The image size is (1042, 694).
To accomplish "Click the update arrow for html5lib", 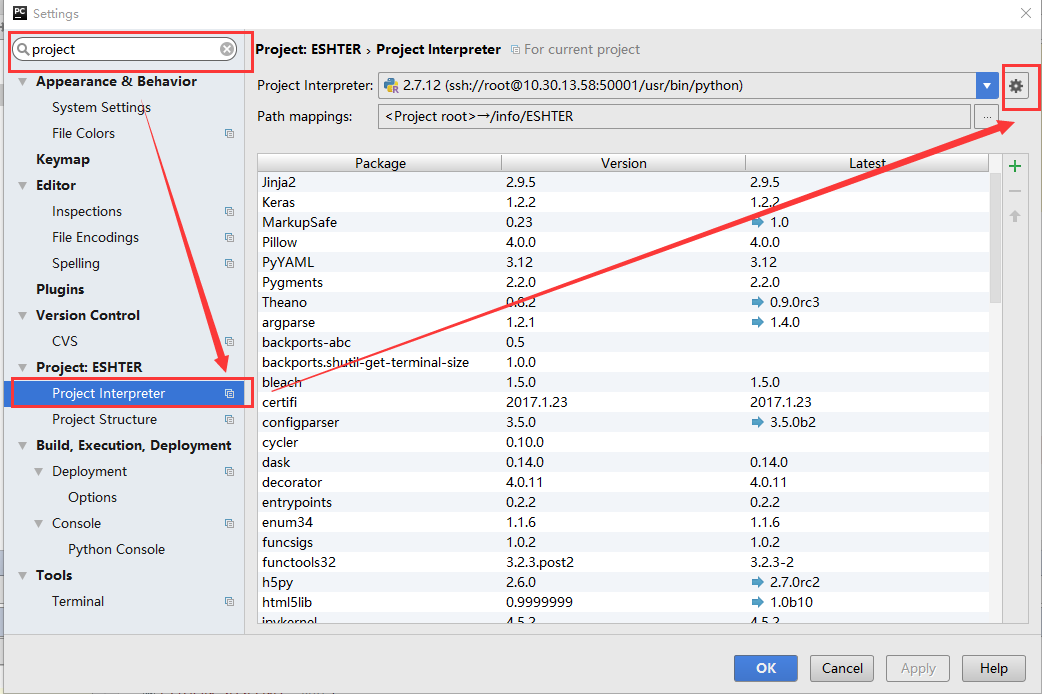I will pyautogui.click(x=757, y=602).
